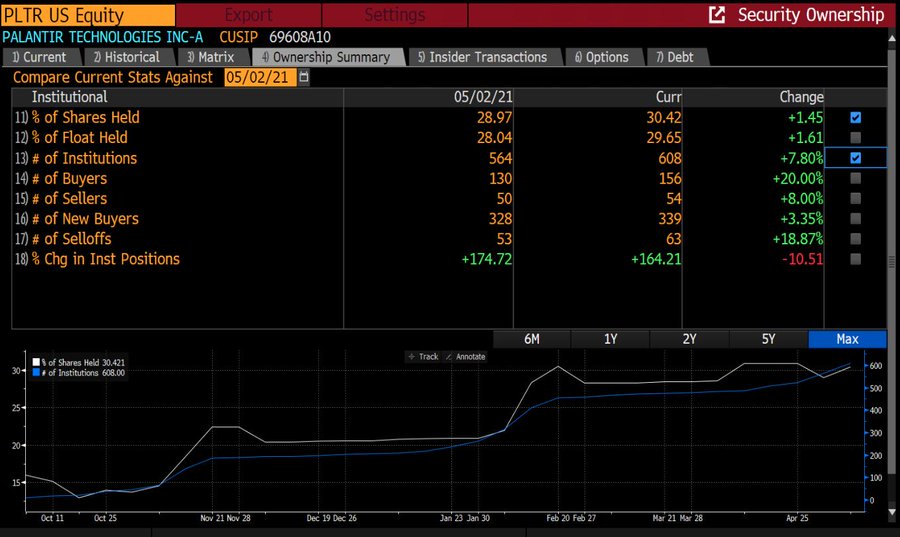The height and width of the screenshot is (537, 900).
Task: Click PALANTIR TECHNOLOGIES INC-A name
Action: (x=103, y=37)
